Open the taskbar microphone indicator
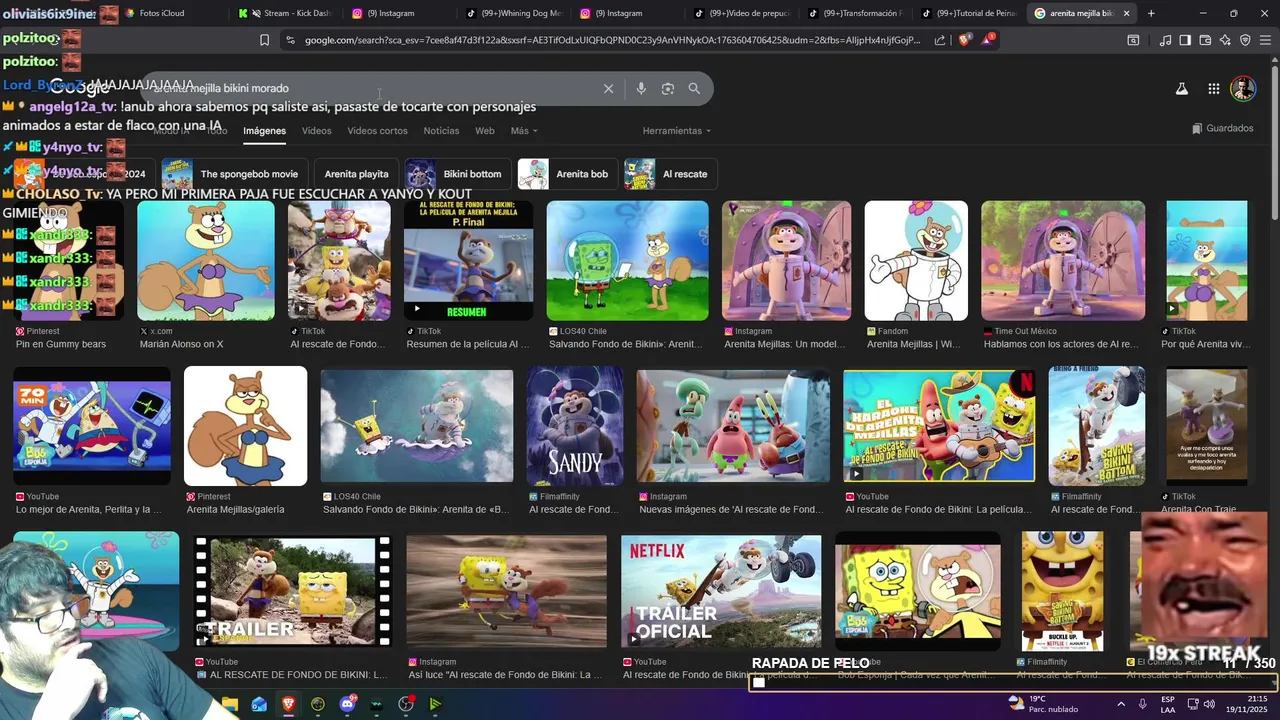This screenshot has width=1280, height=720. (1142, 704)
